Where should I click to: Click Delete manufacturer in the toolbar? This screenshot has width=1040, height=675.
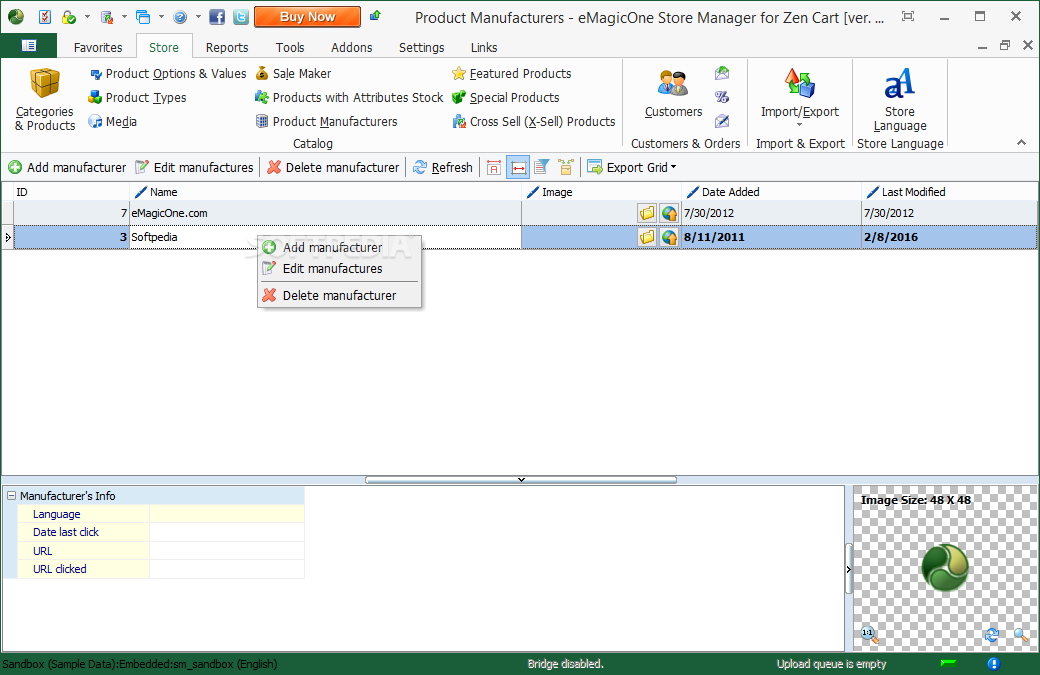click(x=333, y=167)
